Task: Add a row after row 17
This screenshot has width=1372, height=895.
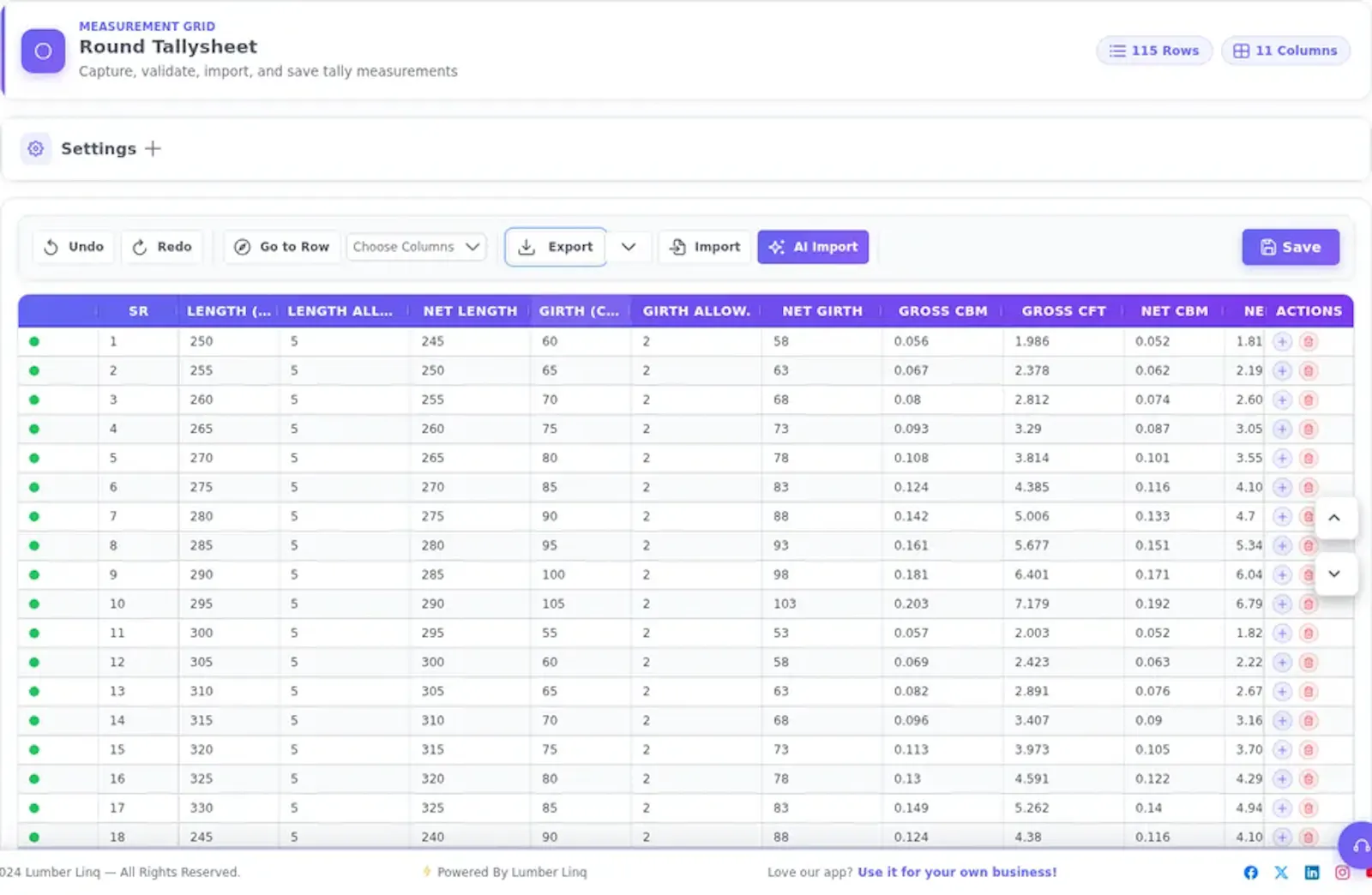Action: pos(1282,808)
